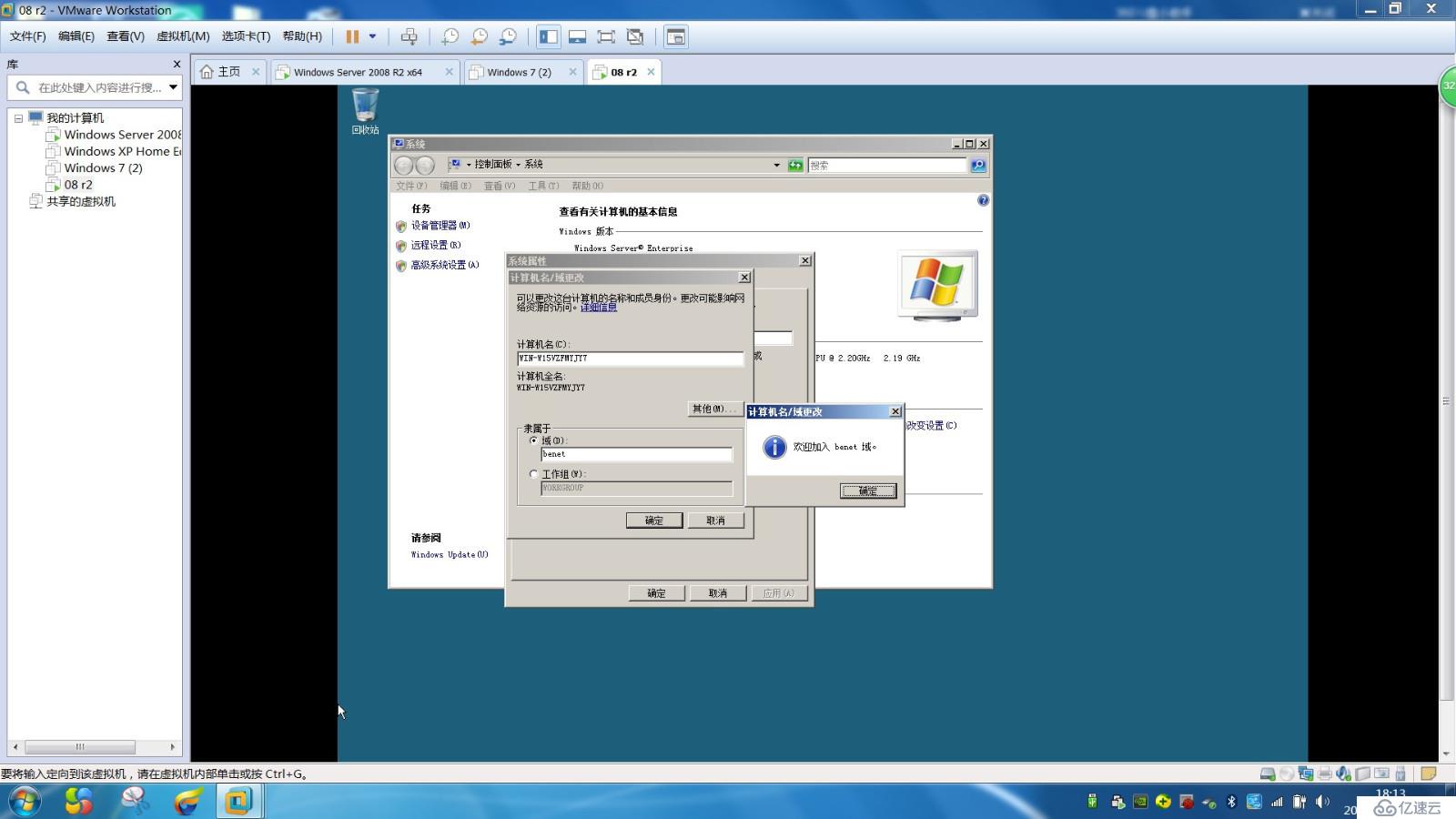The image size is (1456, 819).
Task: Open the Windows Start menu
Action: [25, 802]
